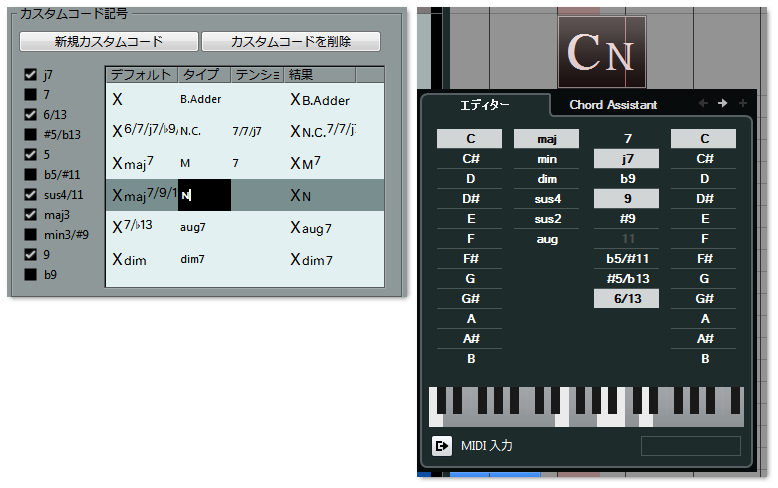Enable the #5/b13 checkbox
The image size is (778, 488).
pos(30,134)
